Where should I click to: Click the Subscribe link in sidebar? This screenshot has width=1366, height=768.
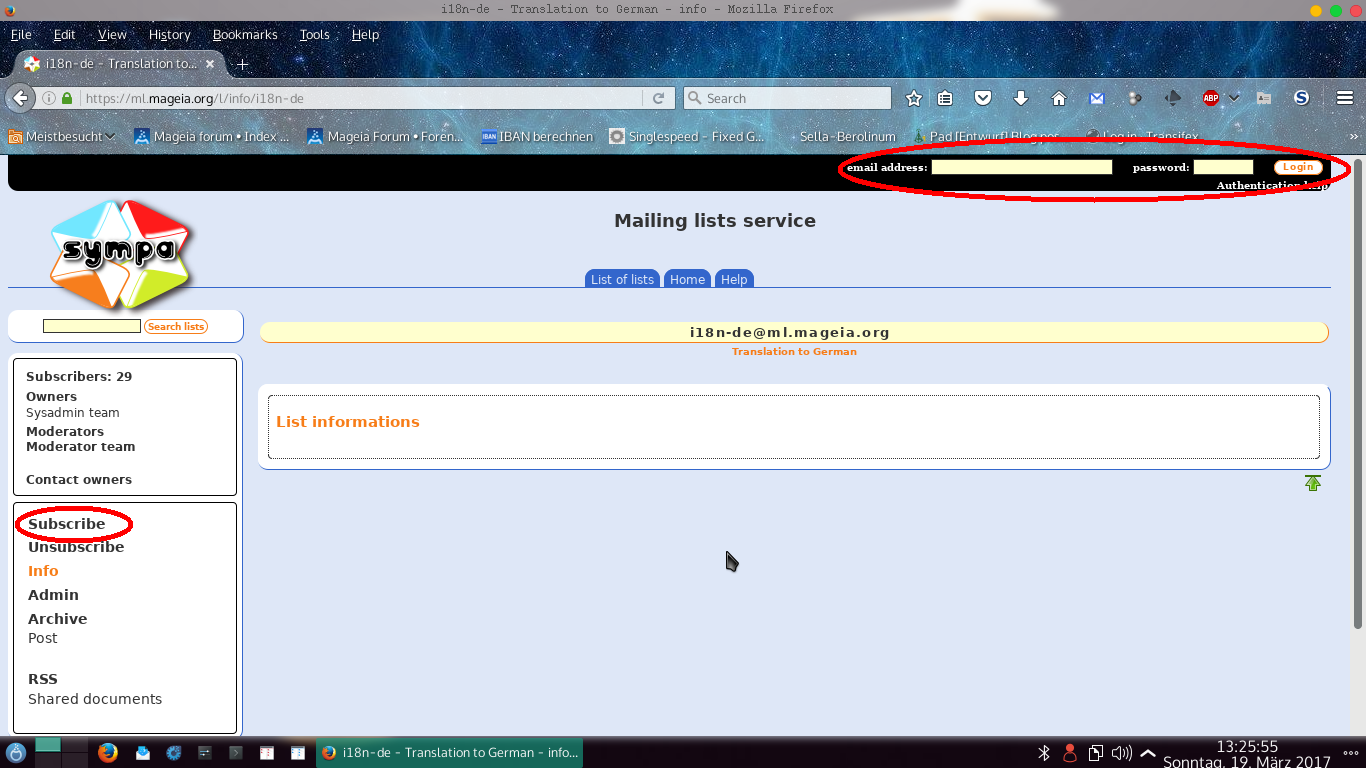[66, 524]
